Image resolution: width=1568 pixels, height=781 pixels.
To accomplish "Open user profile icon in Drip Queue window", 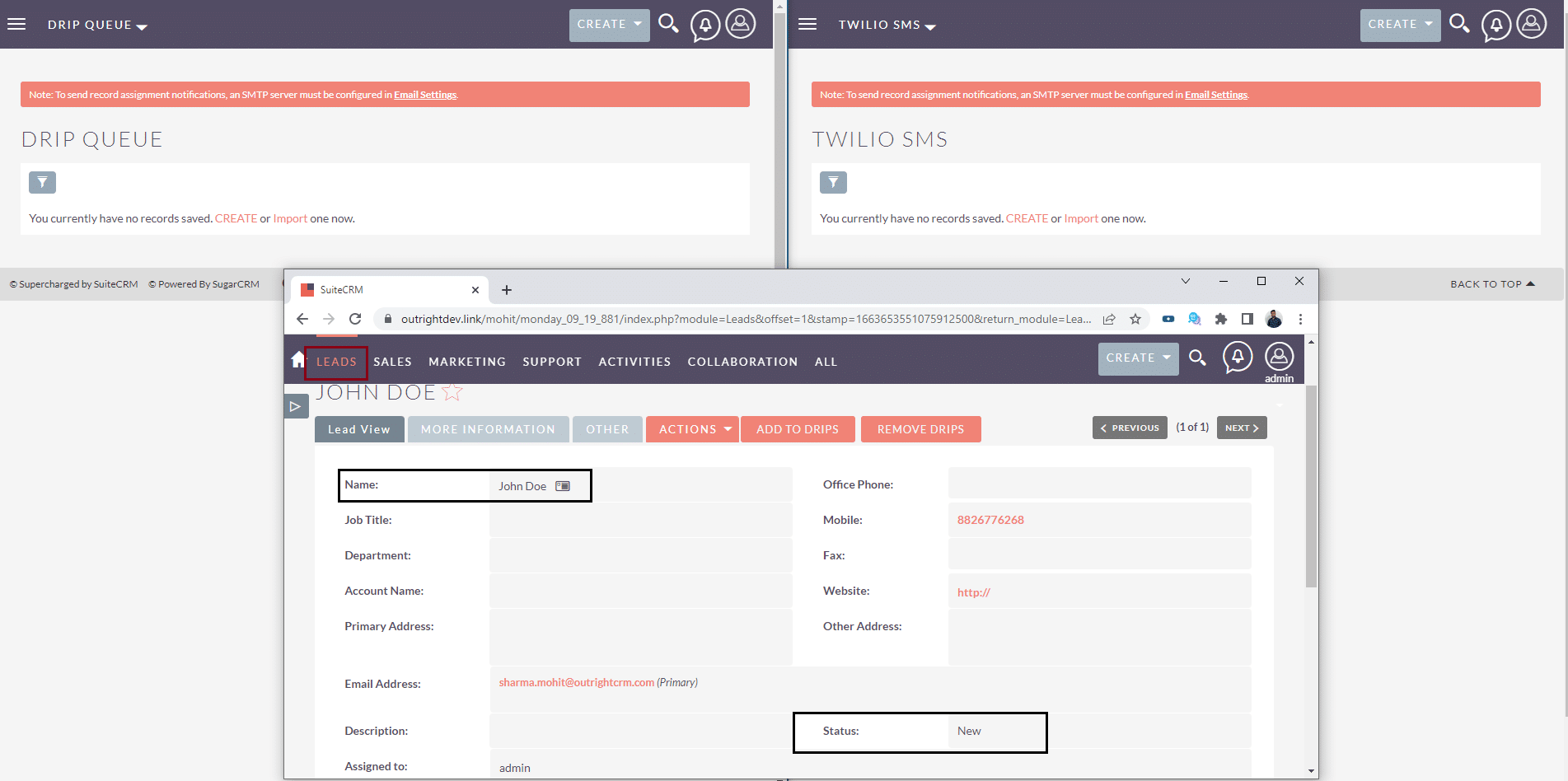I will coord(741,24).
